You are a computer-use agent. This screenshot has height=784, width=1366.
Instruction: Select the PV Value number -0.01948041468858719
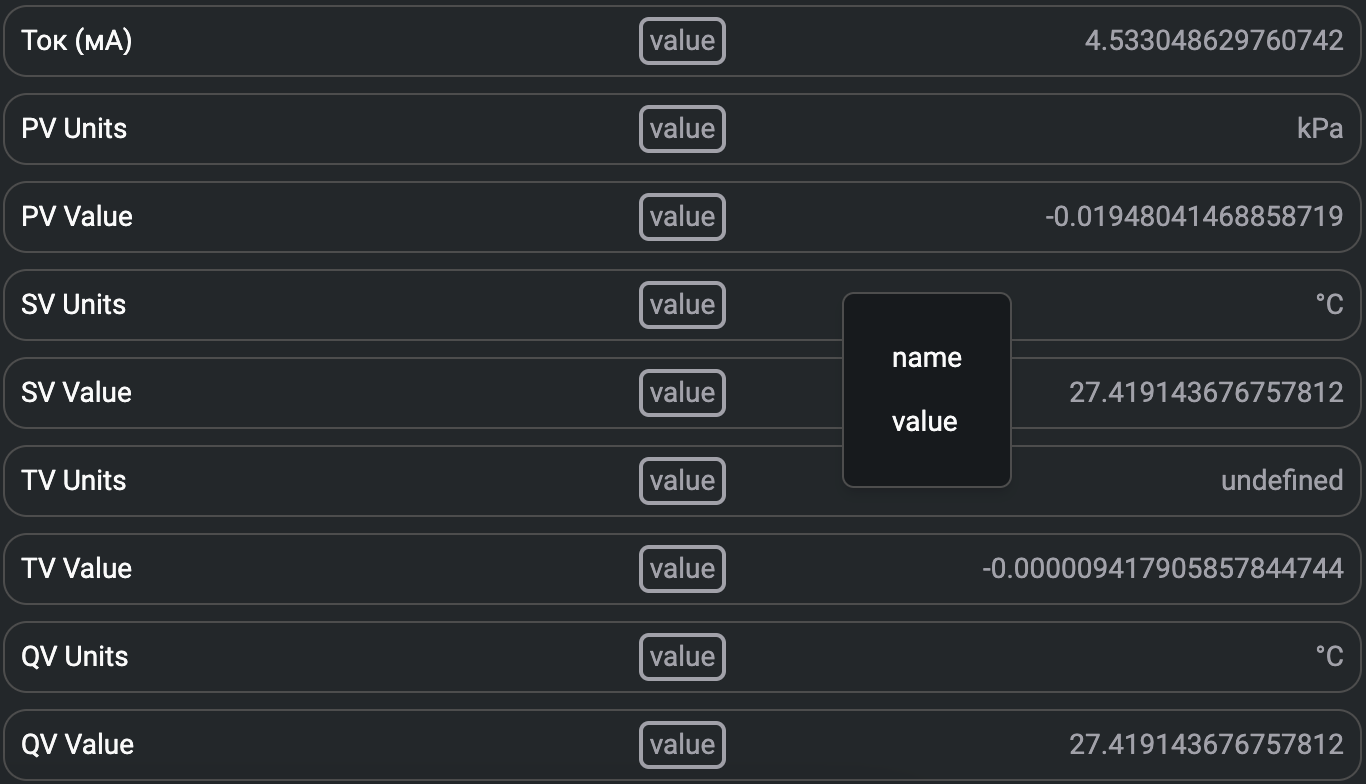(x=1194, y=217)
